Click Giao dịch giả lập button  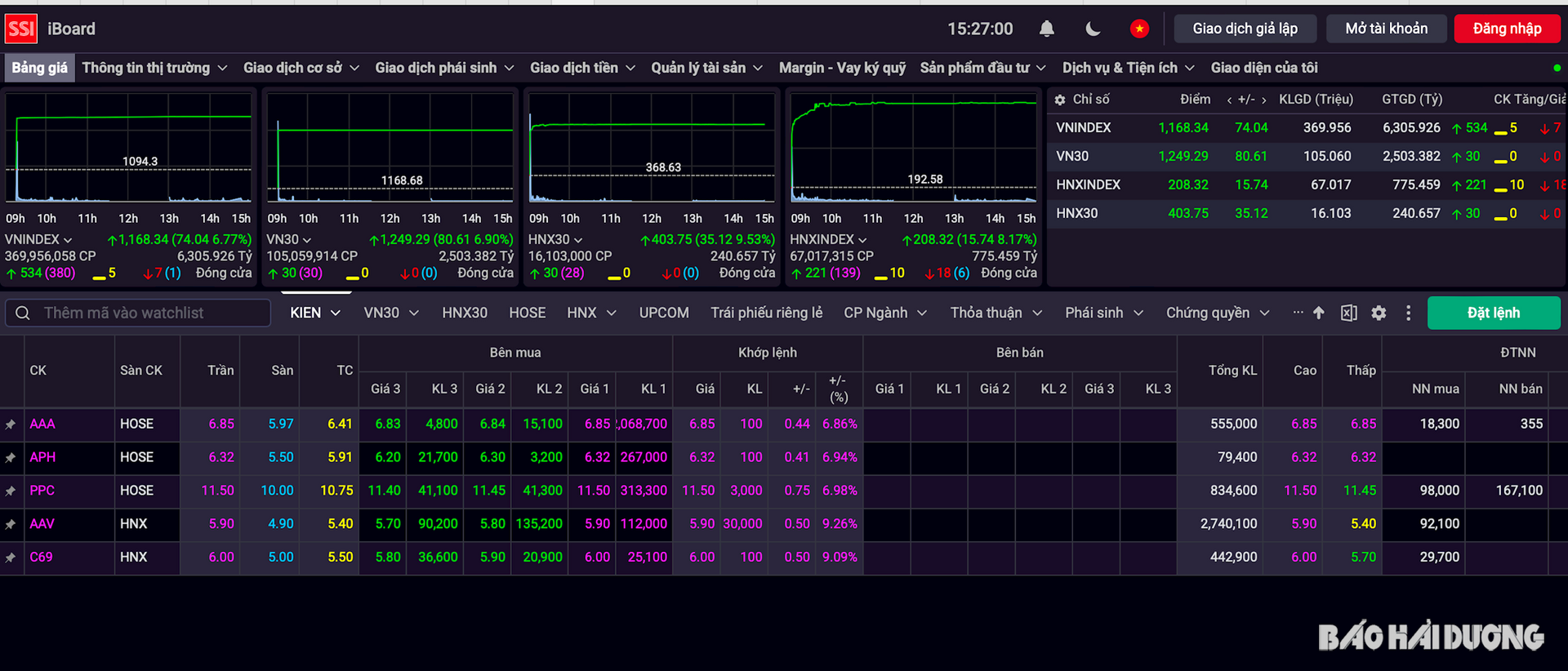pos(1245,29)
